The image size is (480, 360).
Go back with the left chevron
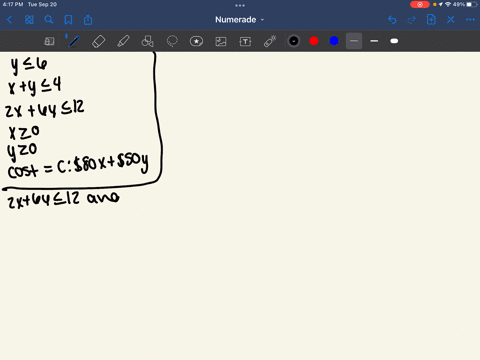(9, 20)
